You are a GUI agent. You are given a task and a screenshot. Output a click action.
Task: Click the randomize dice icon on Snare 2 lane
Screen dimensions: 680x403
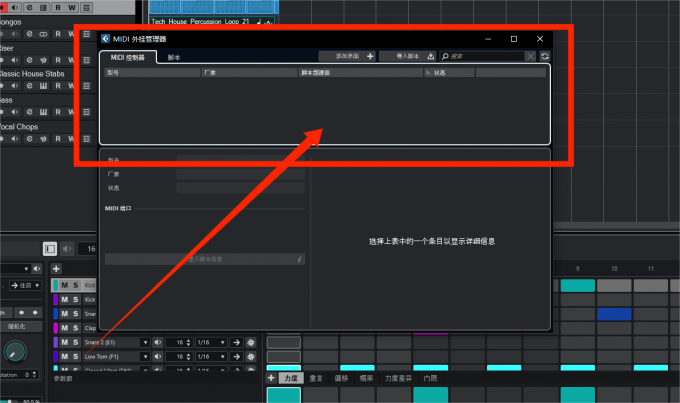pos(251,342)
